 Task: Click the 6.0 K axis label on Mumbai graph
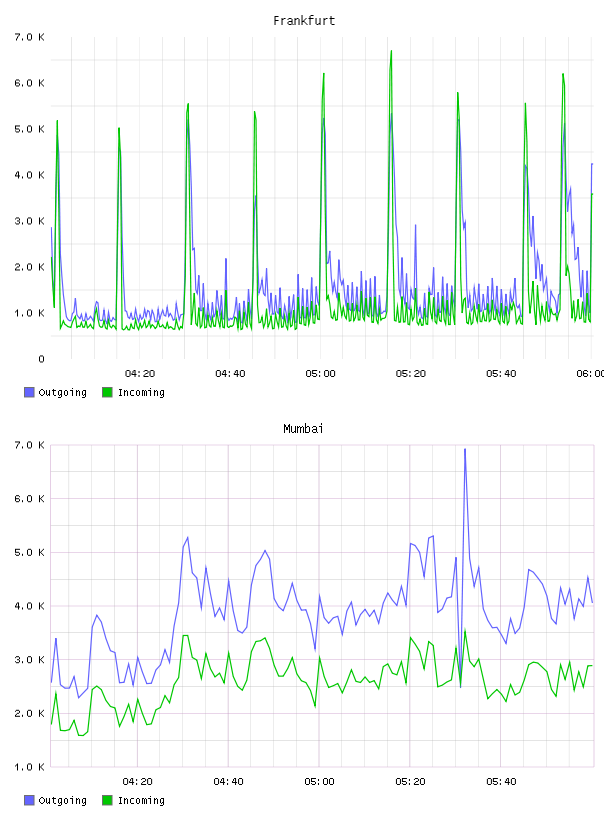[x=30, y=499]
